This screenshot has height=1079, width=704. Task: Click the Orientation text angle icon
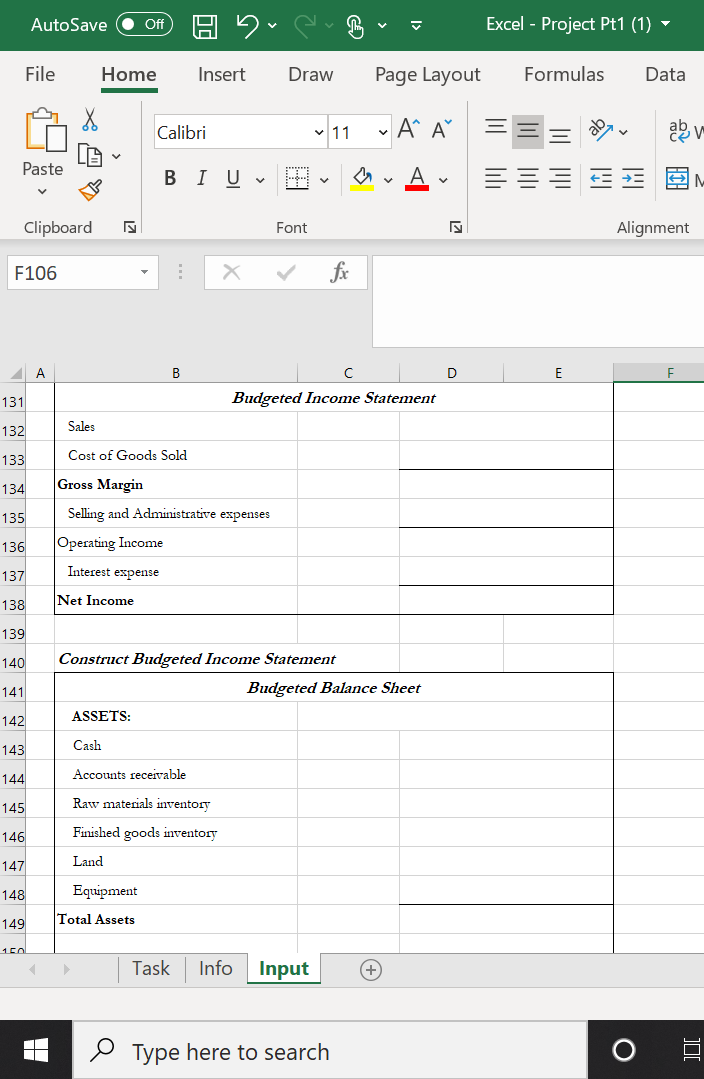pos(600,129)
